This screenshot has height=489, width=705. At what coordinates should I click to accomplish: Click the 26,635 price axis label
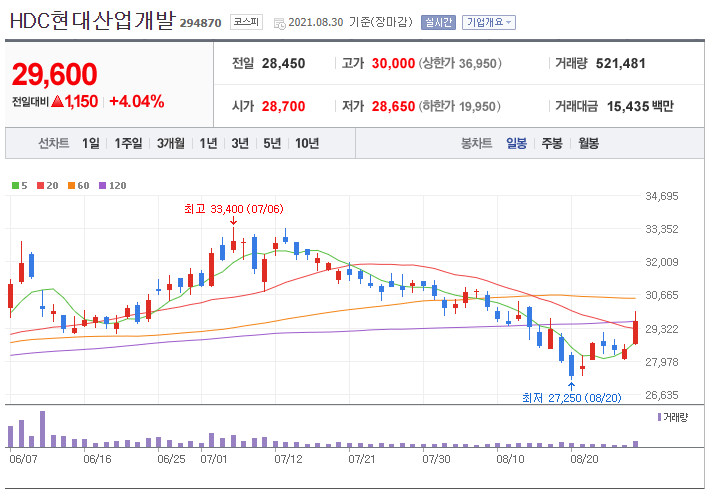(x=662, y=395)
